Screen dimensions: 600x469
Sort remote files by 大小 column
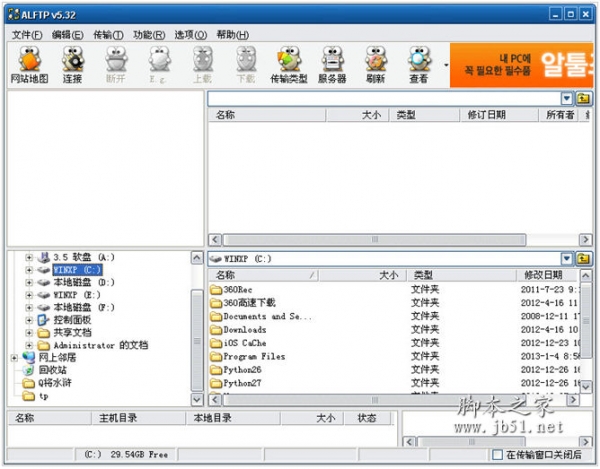357,115
